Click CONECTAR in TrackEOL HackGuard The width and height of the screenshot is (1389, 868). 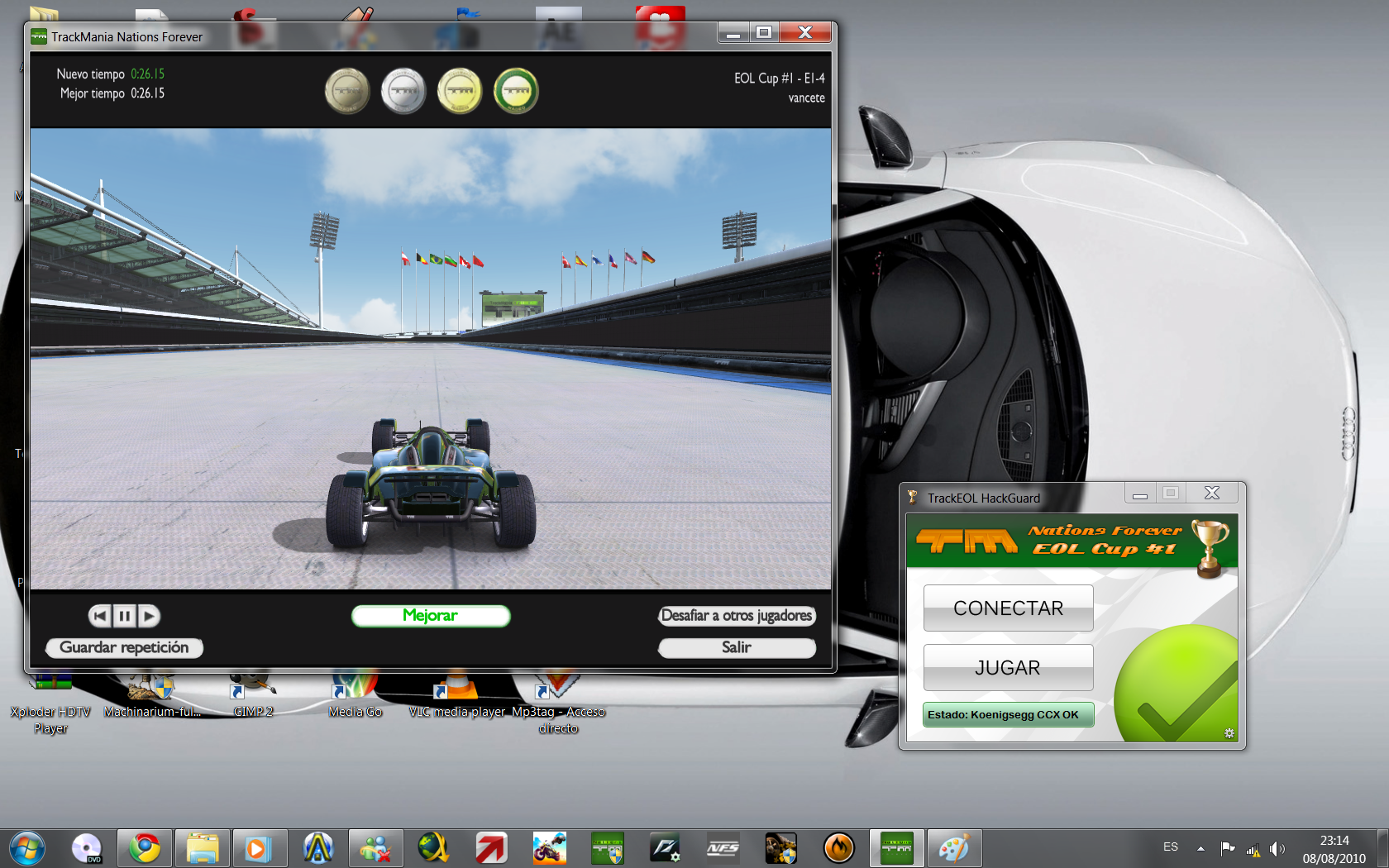(x=1009, y=608)
